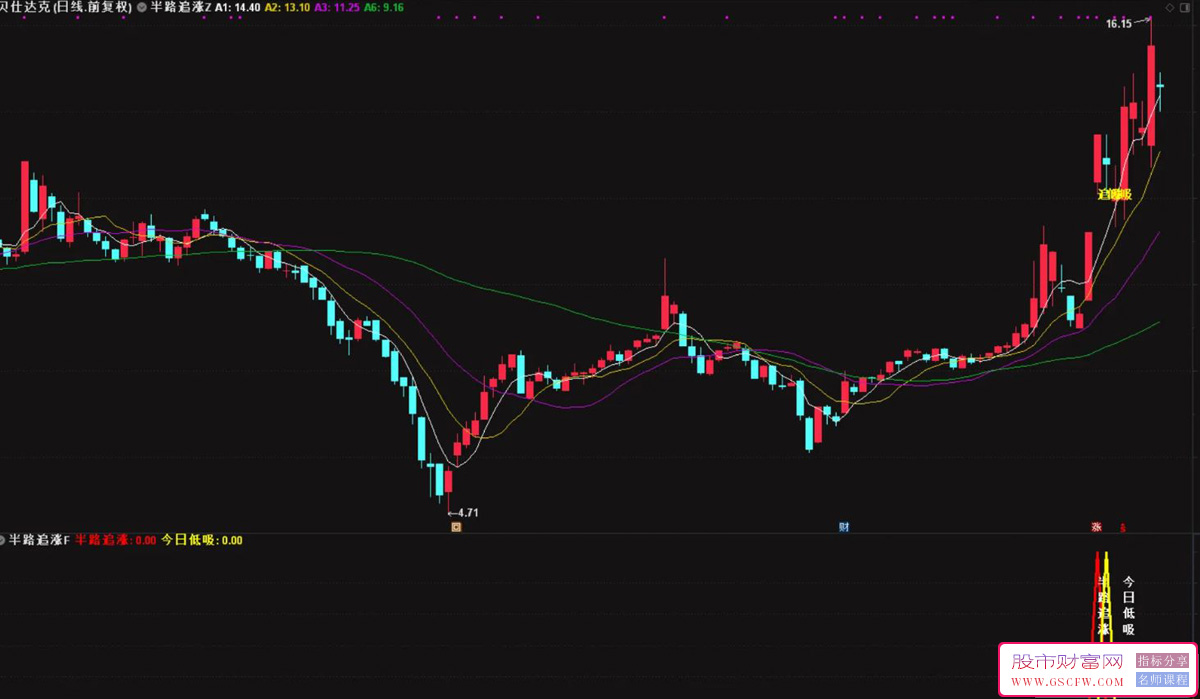The height and width of the screenshot is (699, 1200).
Task: Click the 4.71 low price label
Action: click(x=467, y=513)
